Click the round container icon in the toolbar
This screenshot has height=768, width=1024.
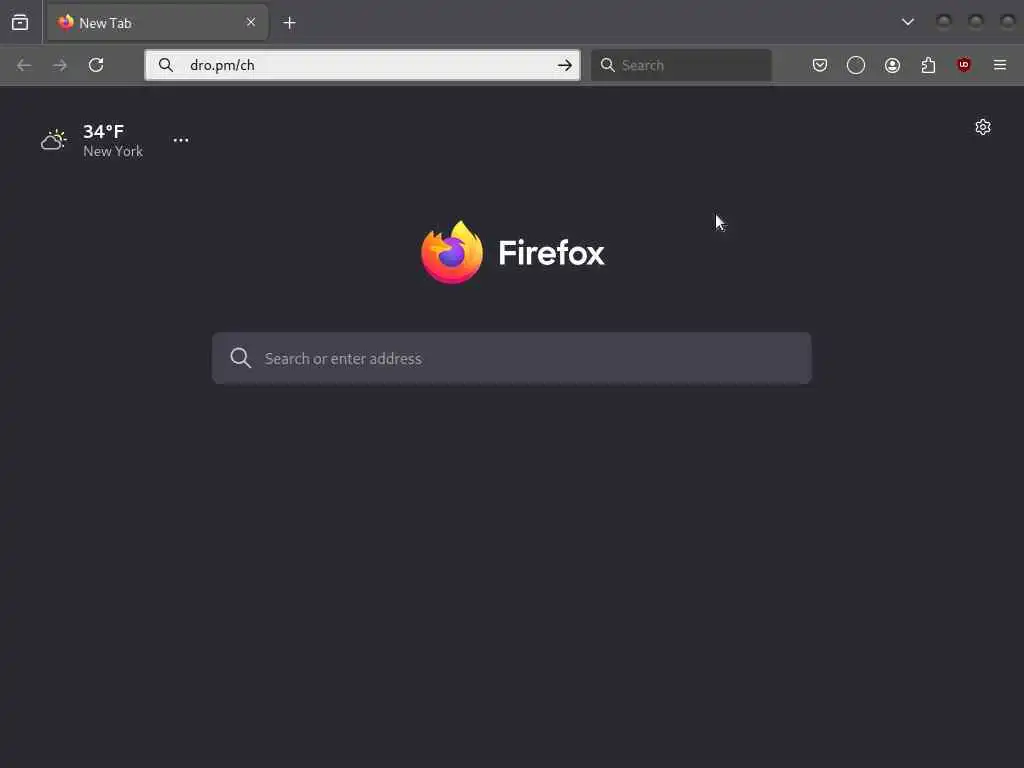click(x=856, y=65)
